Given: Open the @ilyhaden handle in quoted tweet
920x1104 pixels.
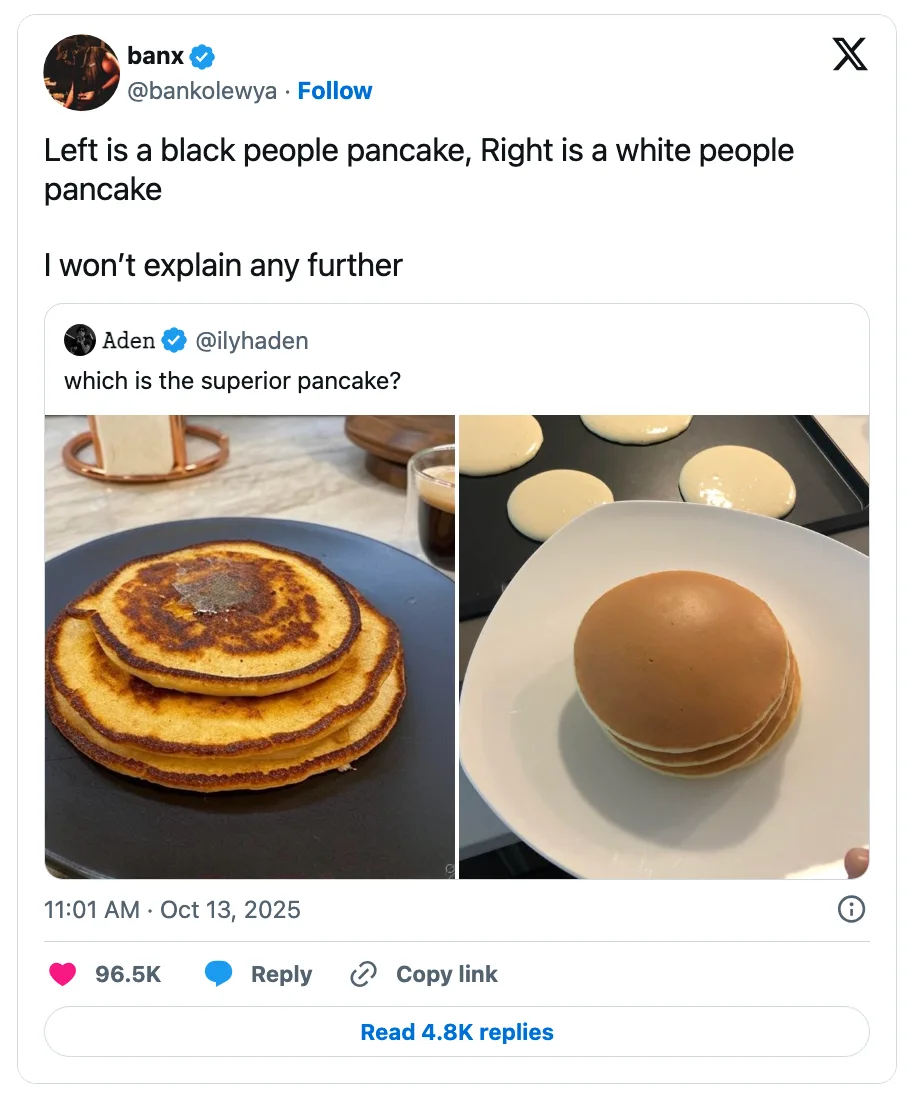Looking at the screenshot, I should point(252,341).
